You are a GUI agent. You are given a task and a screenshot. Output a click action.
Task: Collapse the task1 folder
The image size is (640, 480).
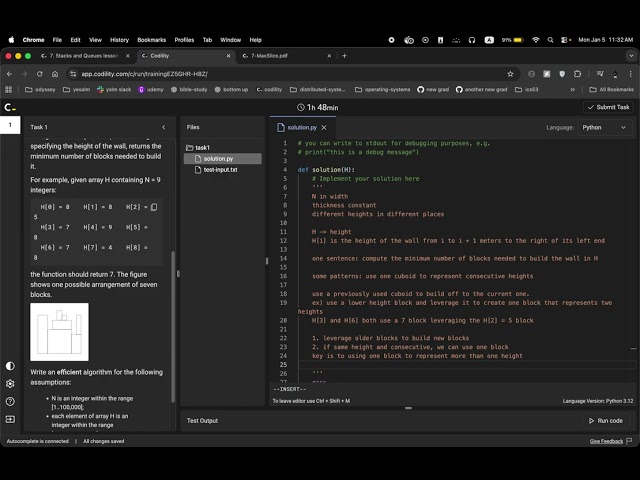tap(198, 148)
